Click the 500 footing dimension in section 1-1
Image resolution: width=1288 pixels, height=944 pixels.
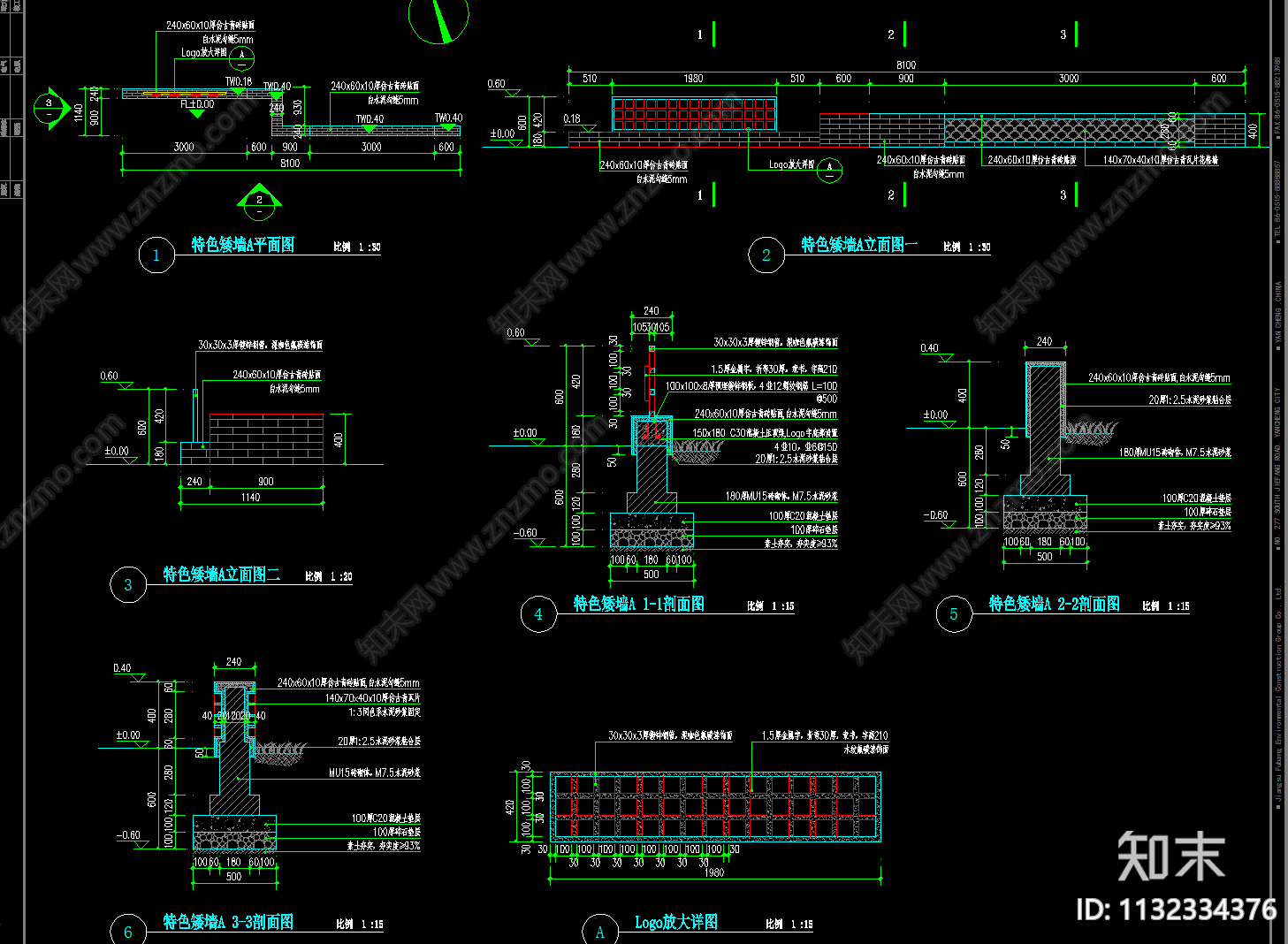click(652, 575)
